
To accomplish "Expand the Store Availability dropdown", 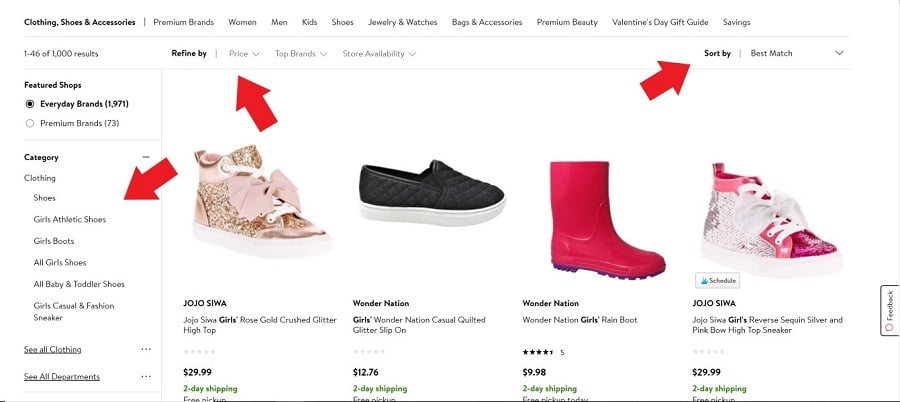I will coord(379,54).
